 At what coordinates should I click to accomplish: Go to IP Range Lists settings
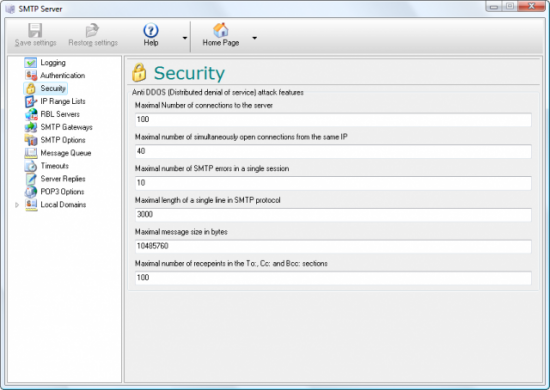(x=63, y=101)
